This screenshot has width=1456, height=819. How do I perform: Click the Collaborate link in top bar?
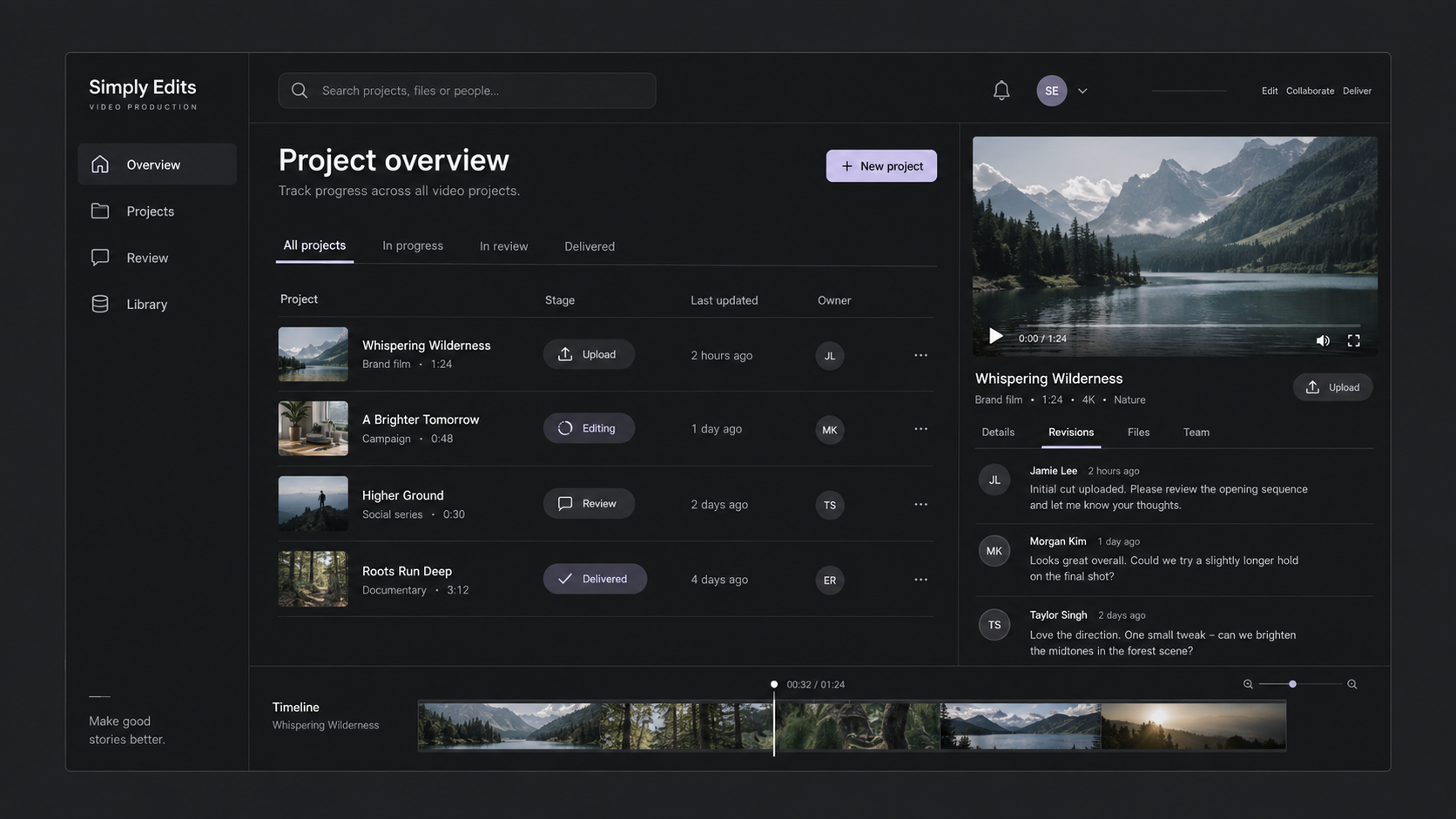pos(1310,91)
